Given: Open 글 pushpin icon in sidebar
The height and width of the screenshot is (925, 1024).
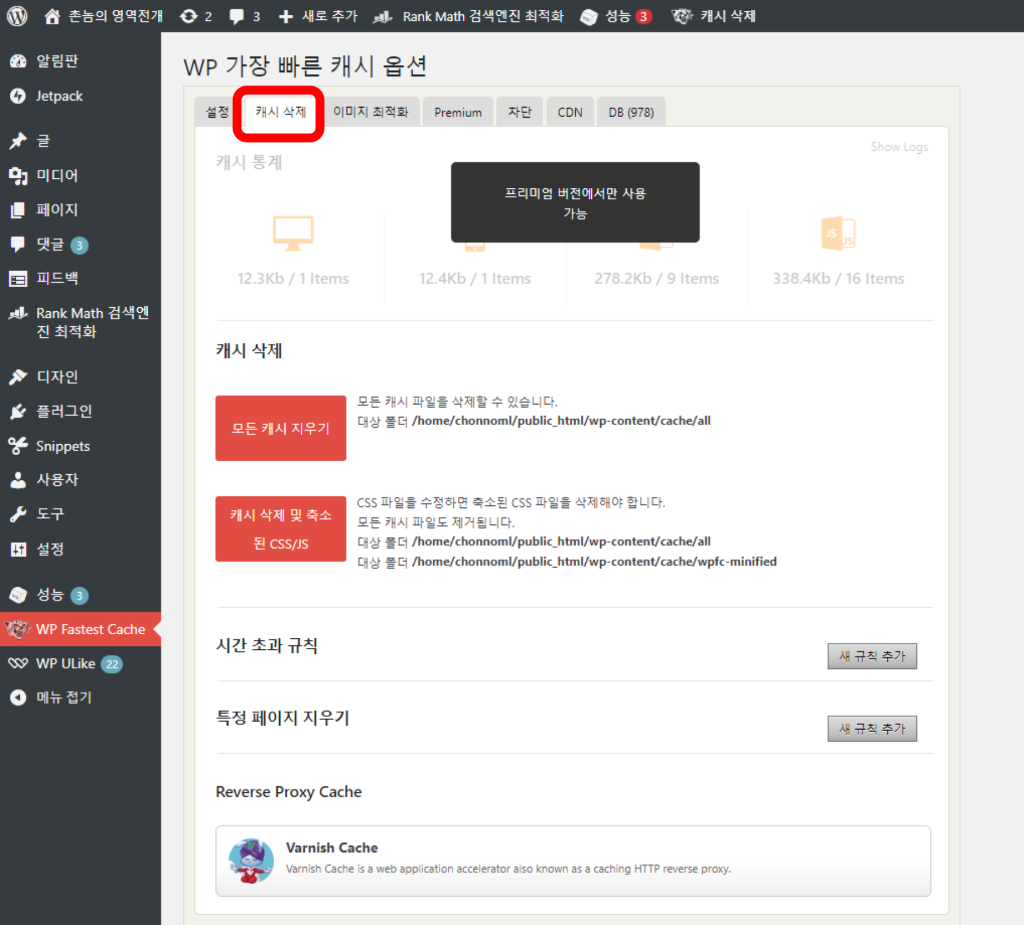Looking at the screenshot, I should pyautogui.click(x=18, y=140).
